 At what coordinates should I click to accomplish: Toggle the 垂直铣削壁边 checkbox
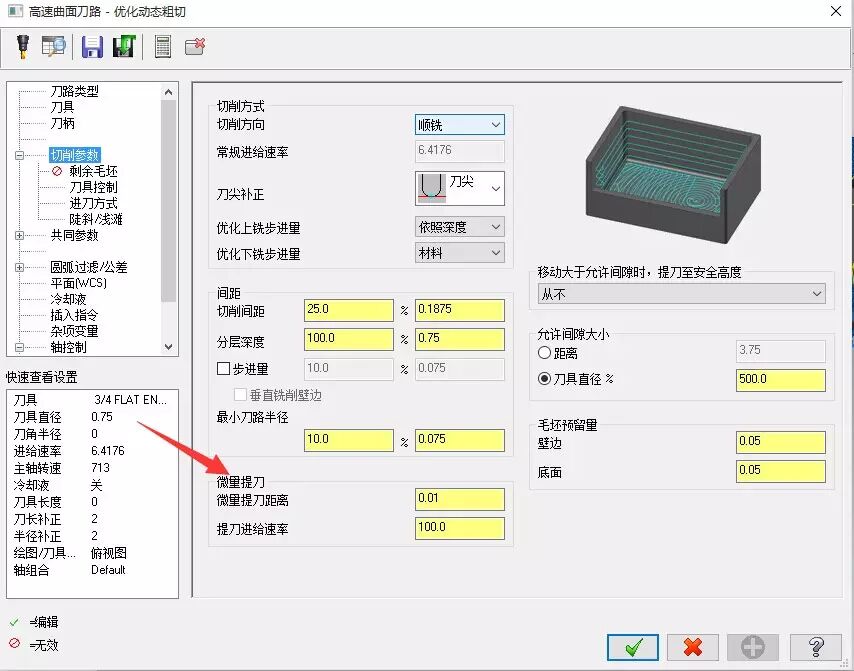click(240, 394)
